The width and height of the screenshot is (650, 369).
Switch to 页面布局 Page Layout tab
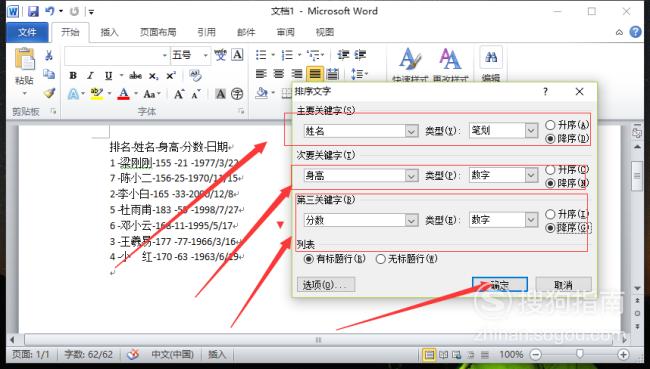[x=158, y=32]
